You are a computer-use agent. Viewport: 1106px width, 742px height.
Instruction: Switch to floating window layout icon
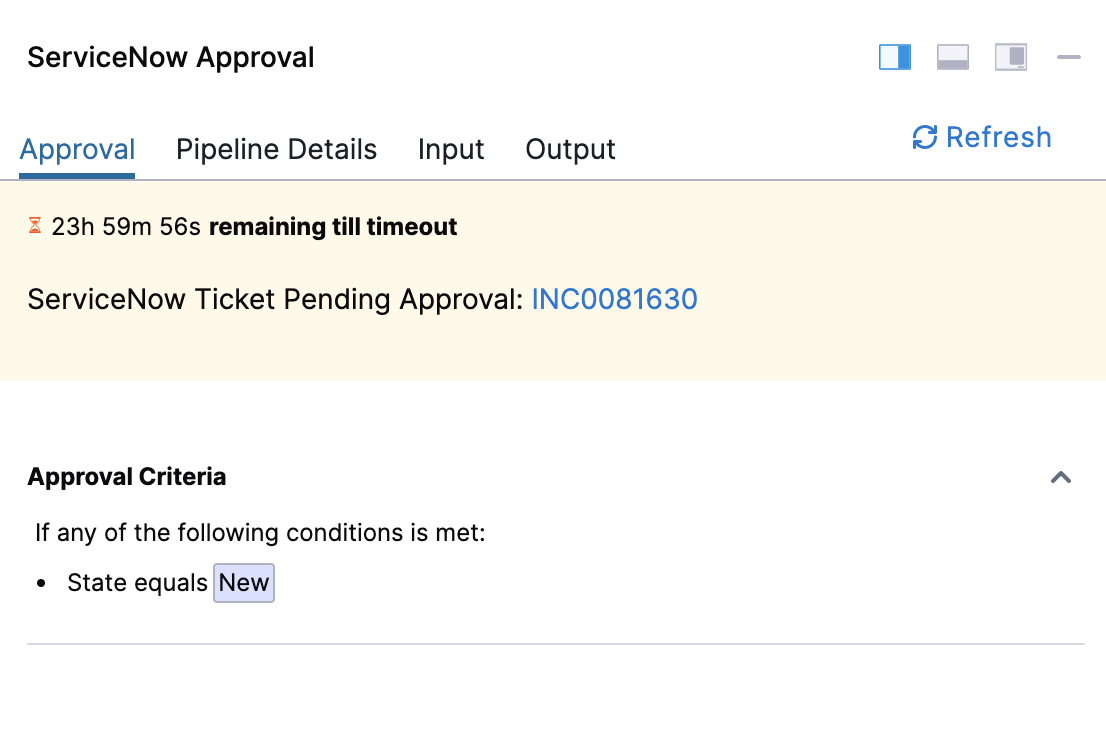(x=1011, y=58)
